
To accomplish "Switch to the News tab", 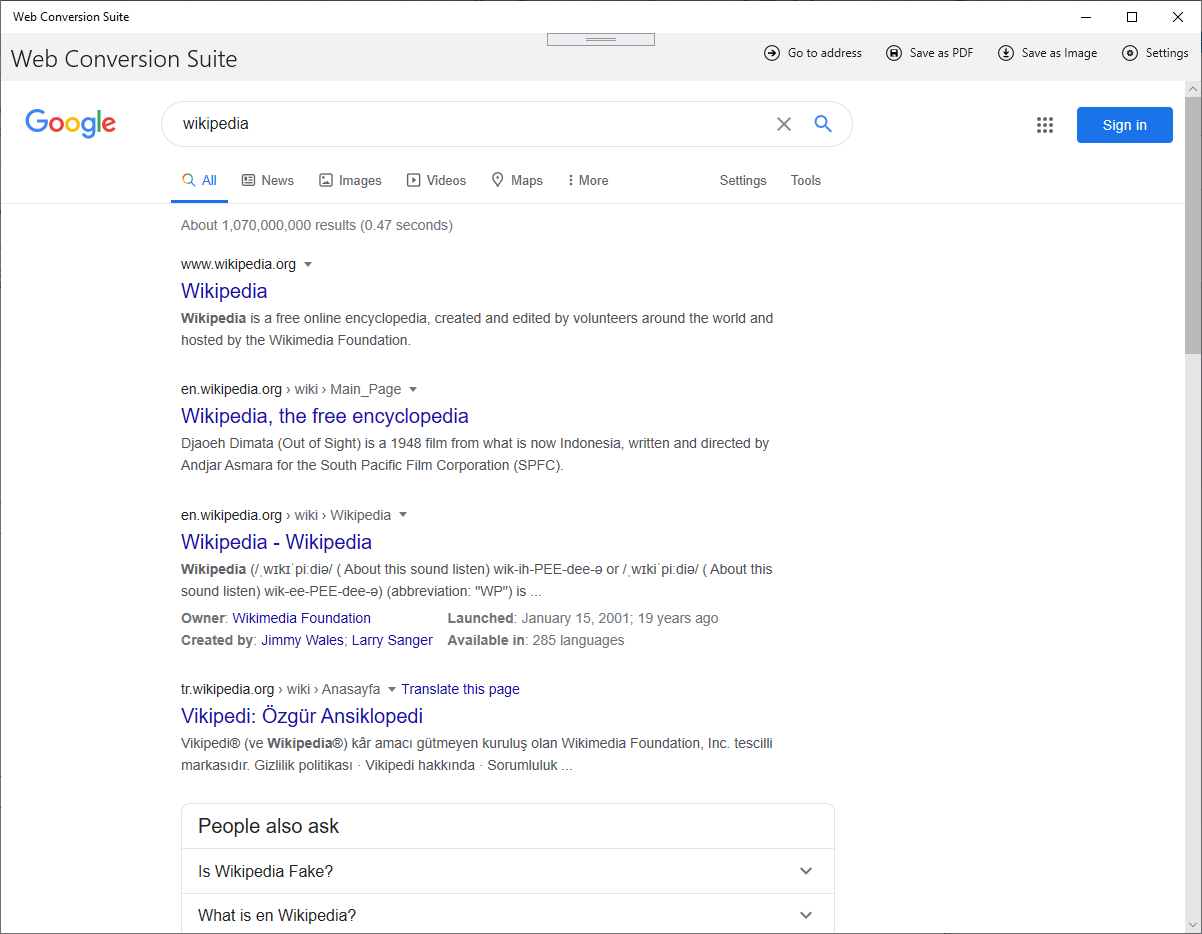I will tap(268, 181).
